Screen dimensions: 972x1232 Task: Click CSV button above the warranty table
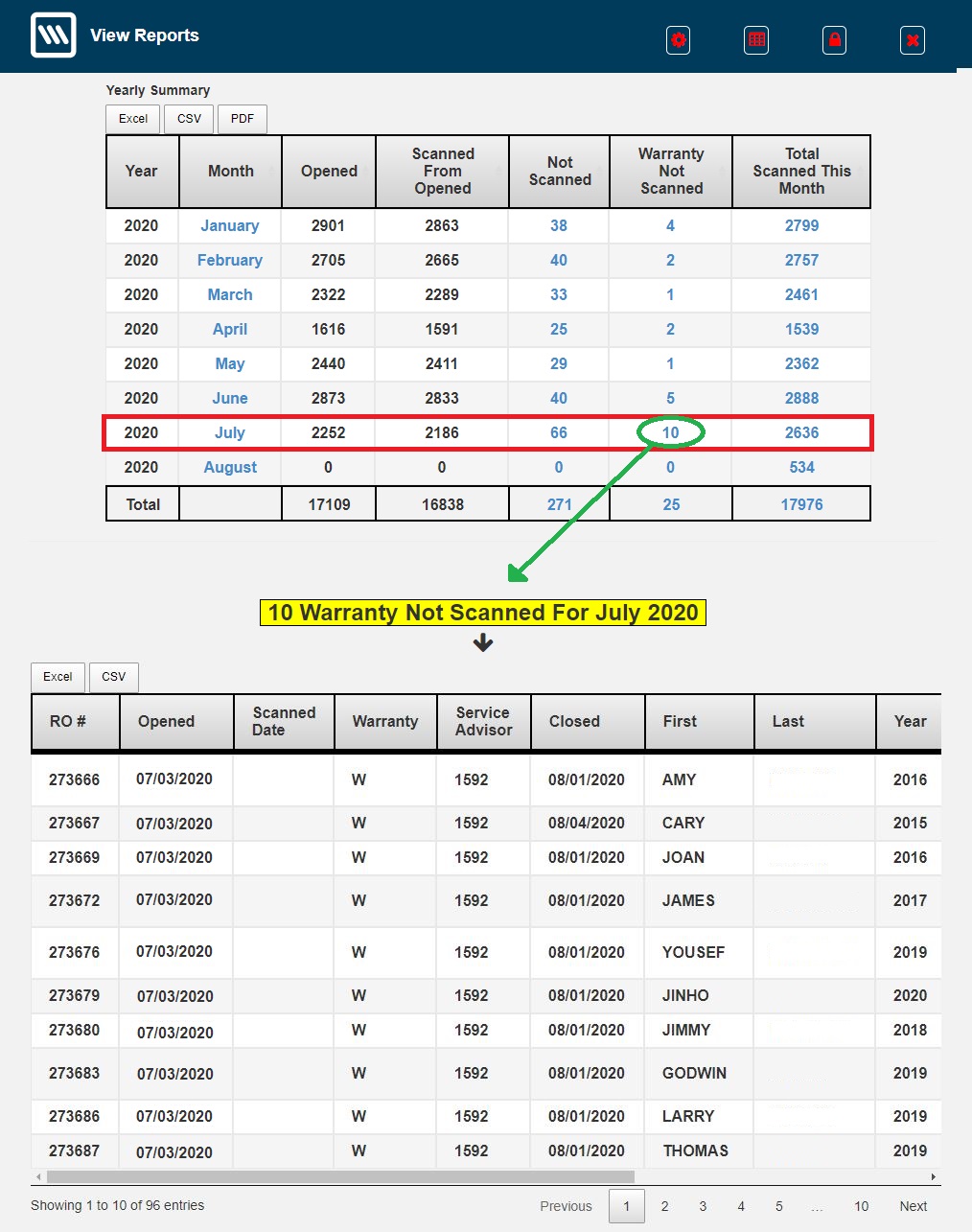(114, 677)
